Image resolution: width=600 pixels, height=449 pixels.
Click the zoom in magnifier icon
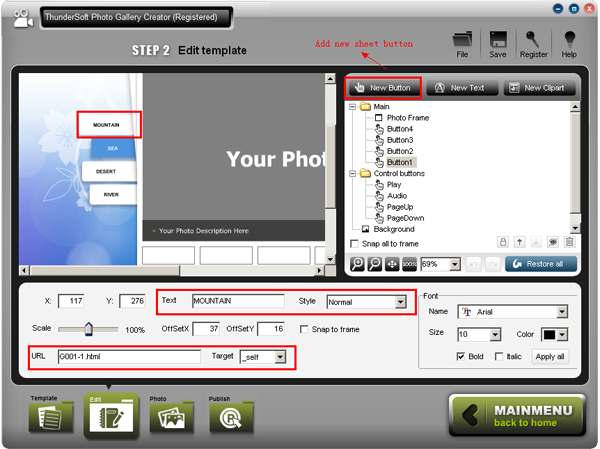pyautogui.click(x=358, y=264)
